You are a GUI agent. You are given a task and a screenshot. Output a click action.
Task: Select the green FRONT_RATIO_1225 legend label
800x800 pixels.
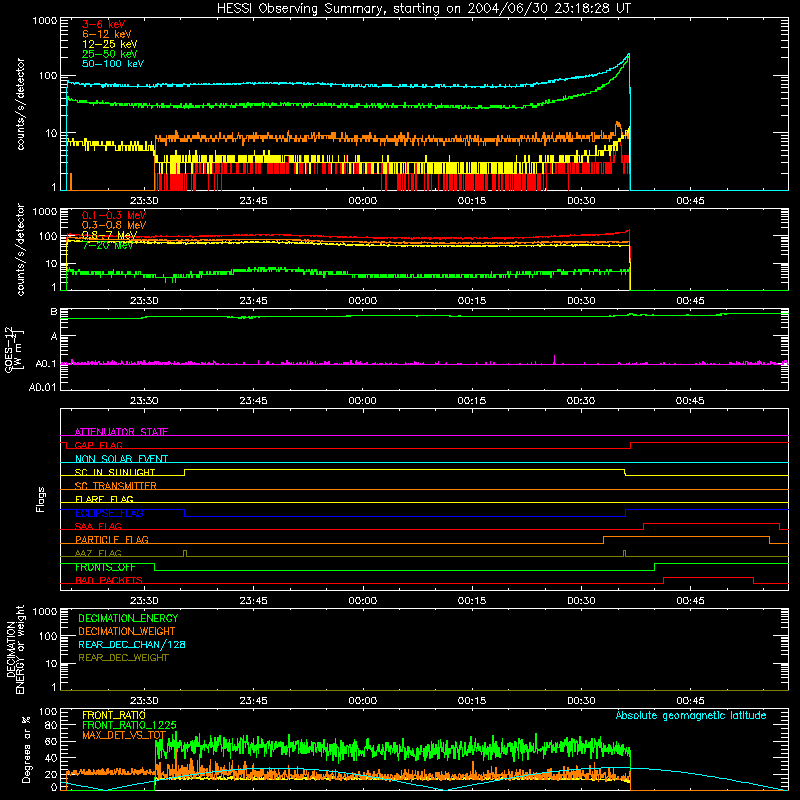coord(129,725)
